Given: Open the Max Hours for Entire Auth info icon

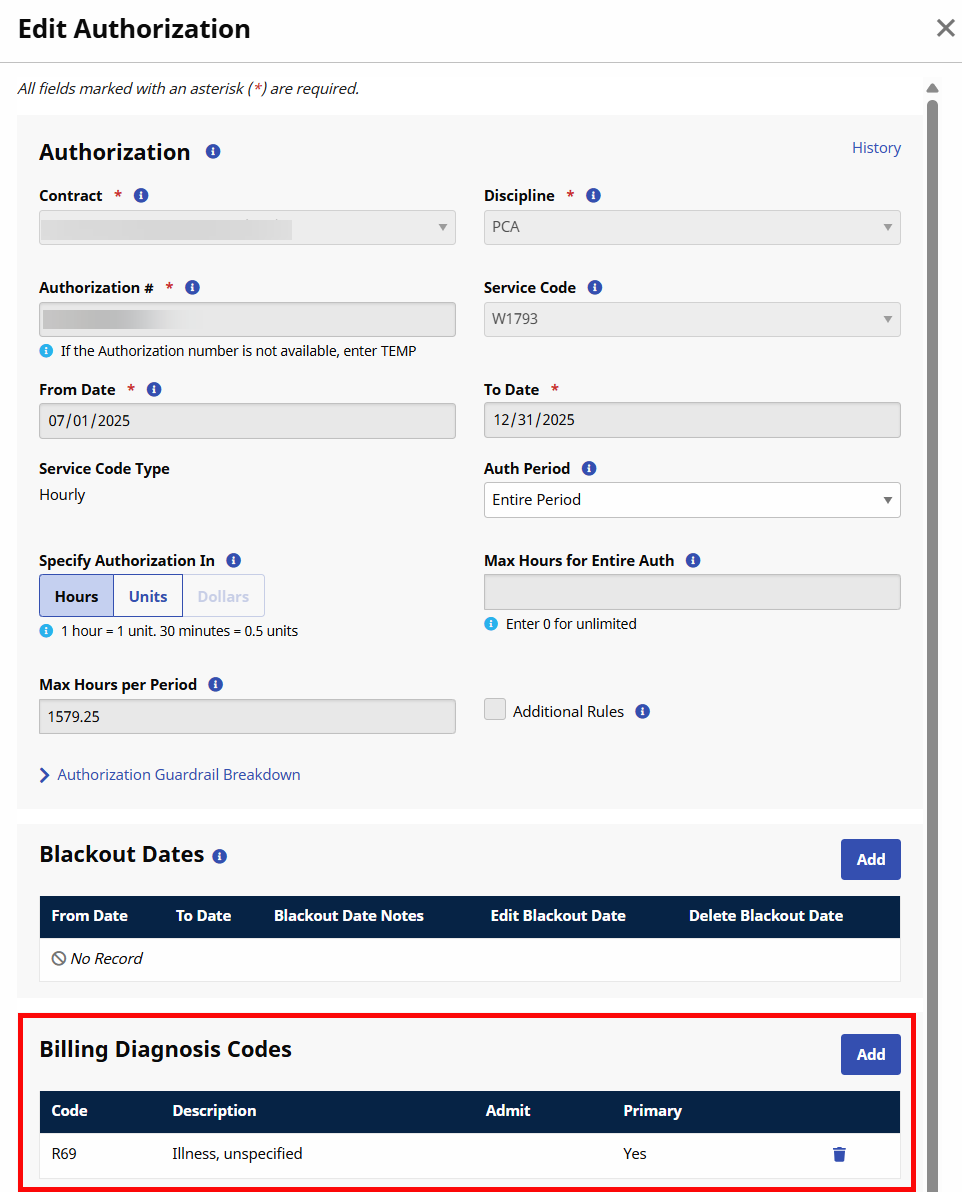Looking at the screenshot, I should click(x=693, y=560).
